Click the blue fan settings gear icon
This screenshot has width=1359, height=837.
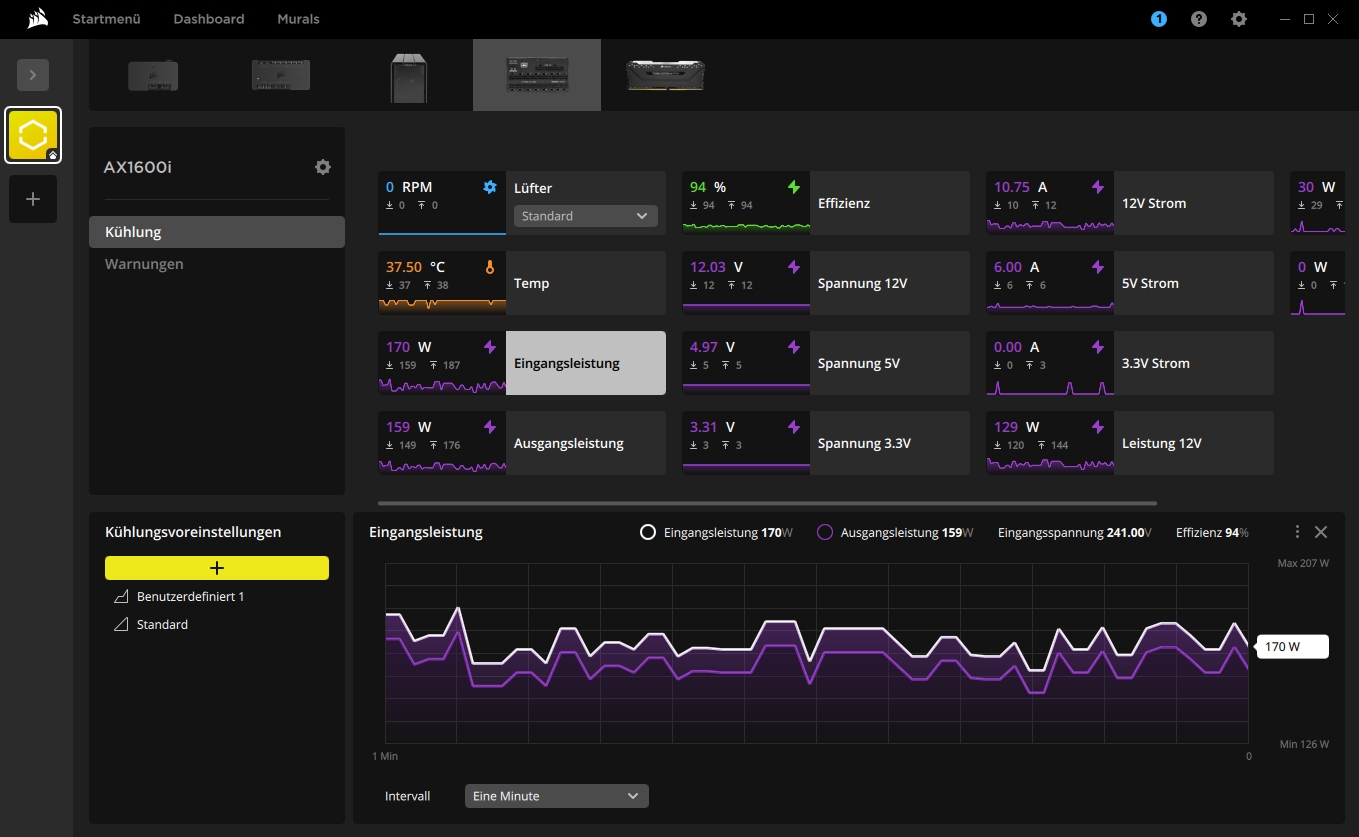[x=490, y=187]
